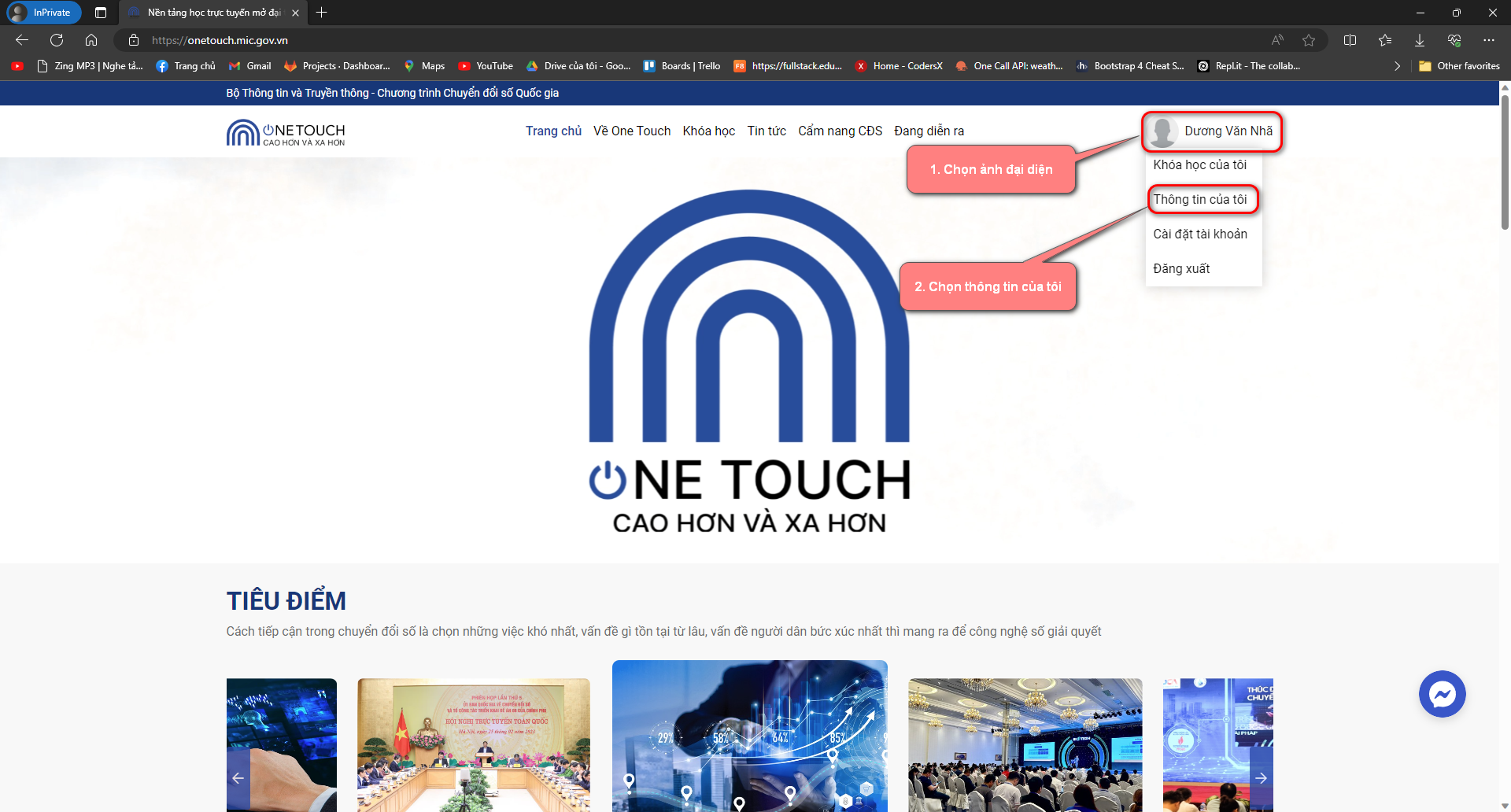Open the browser home page icon
Image resolution: width=1511 pixels, height=812 pixels.
point(91,40)
